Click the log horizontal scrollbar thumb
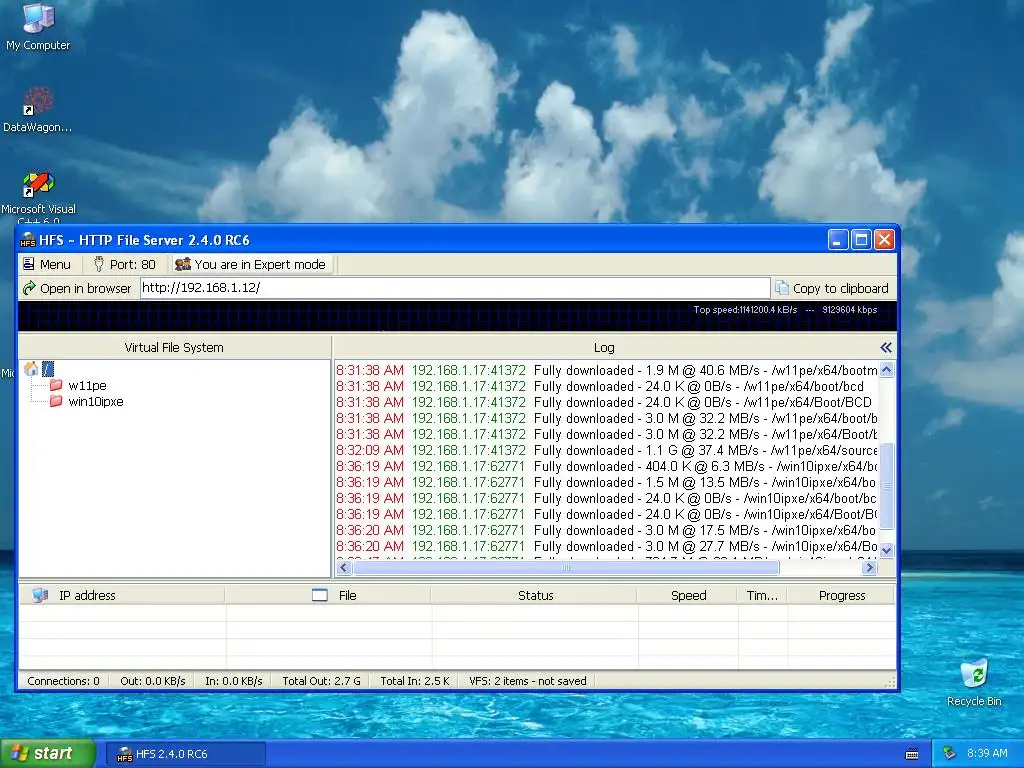Screen dimensions: 1024x768 [x=566, y=568]
